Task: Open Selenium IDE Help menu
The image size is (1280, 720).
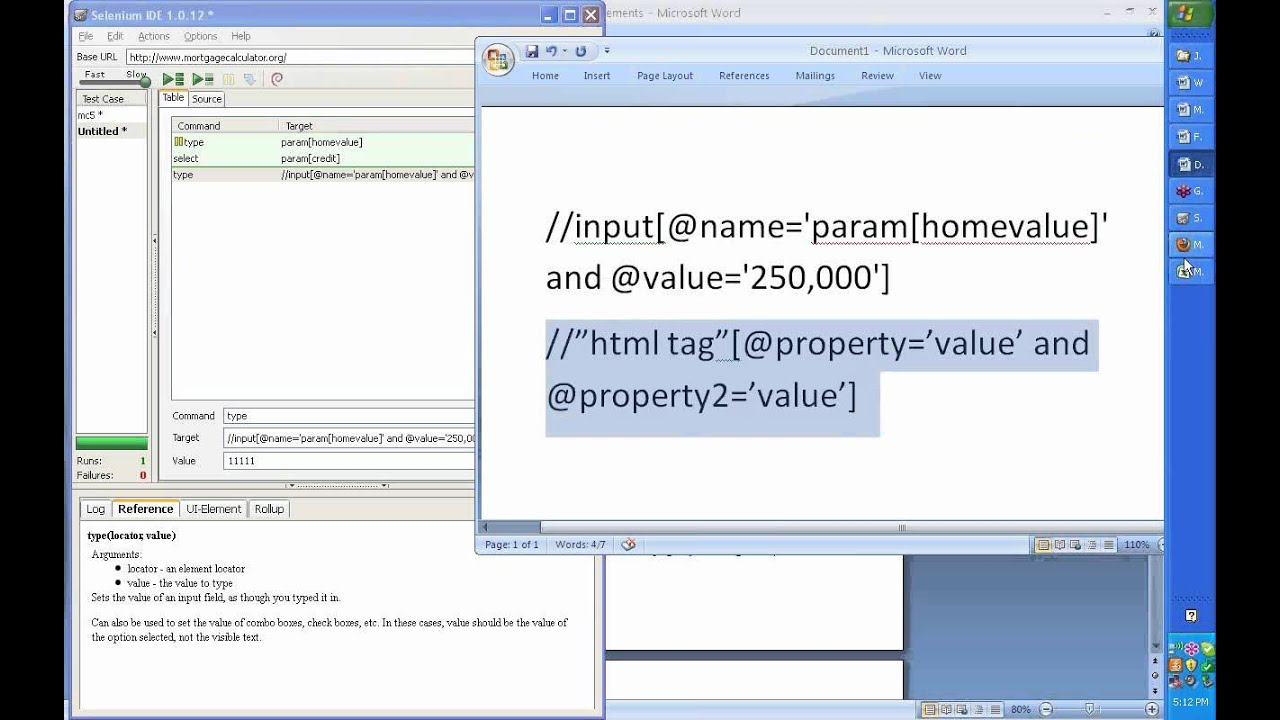Action: 241,36
